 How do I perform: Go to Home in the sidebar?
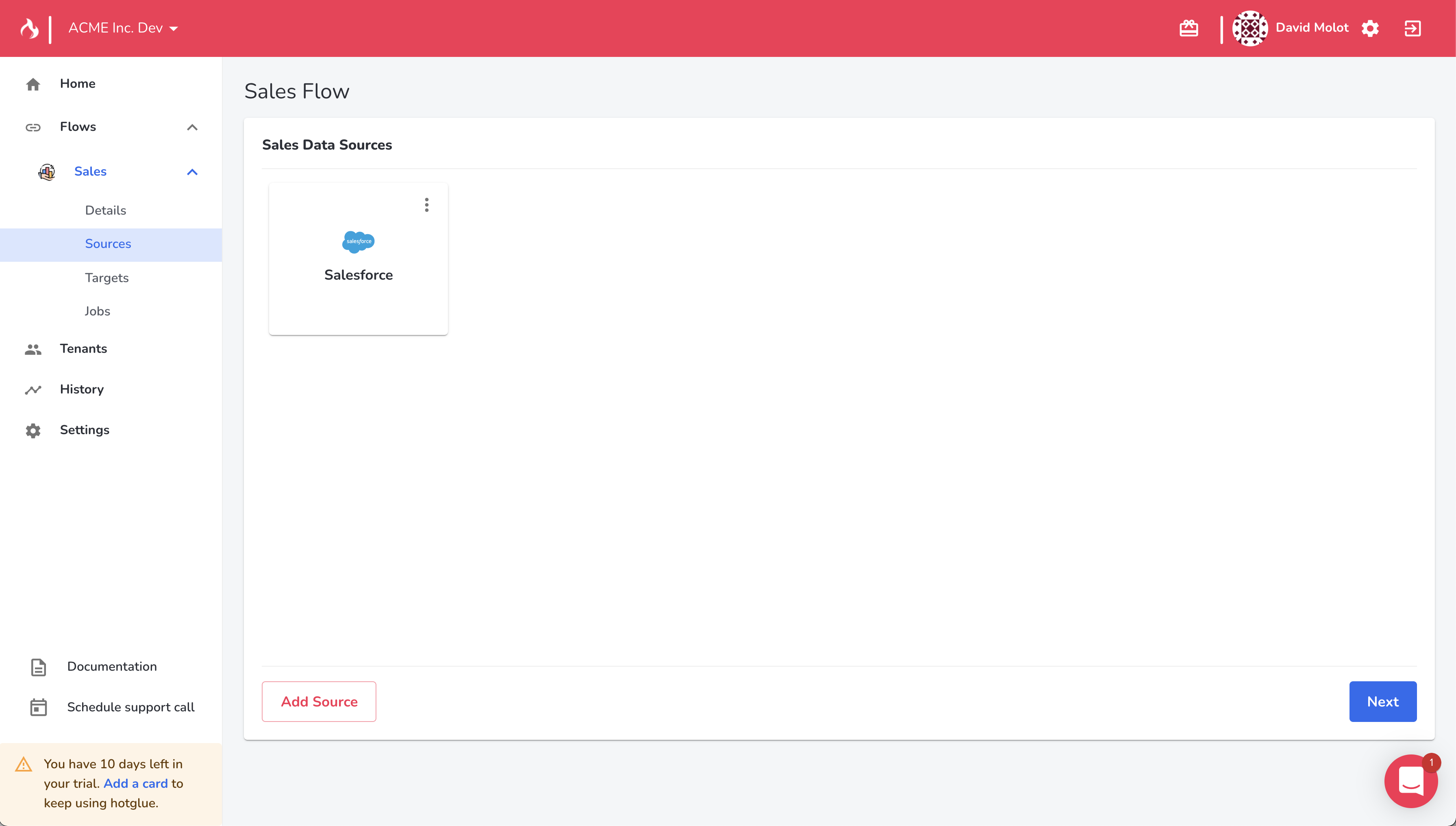tap(78, 83)
